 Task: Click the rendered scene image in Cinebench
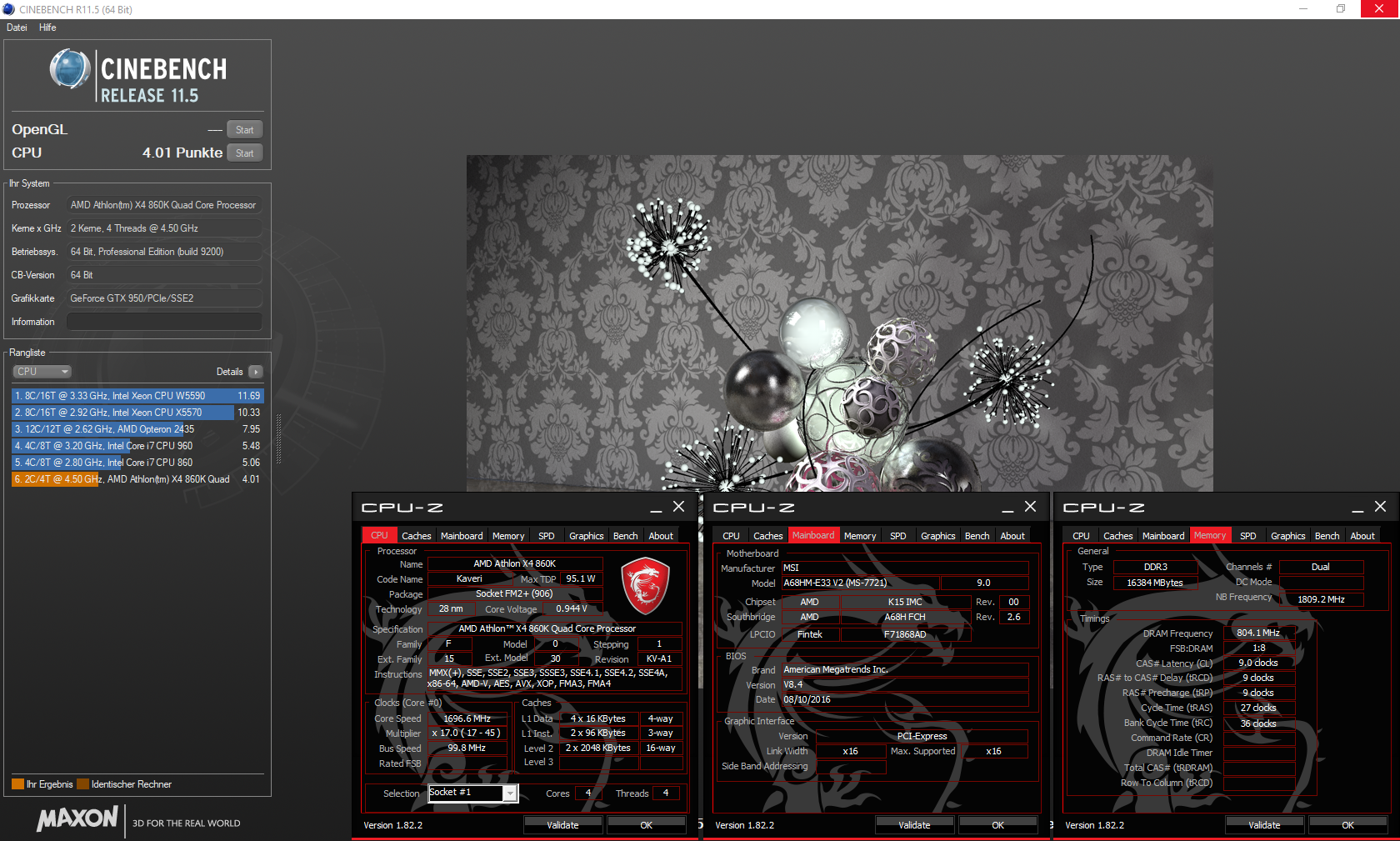[839, 323]
